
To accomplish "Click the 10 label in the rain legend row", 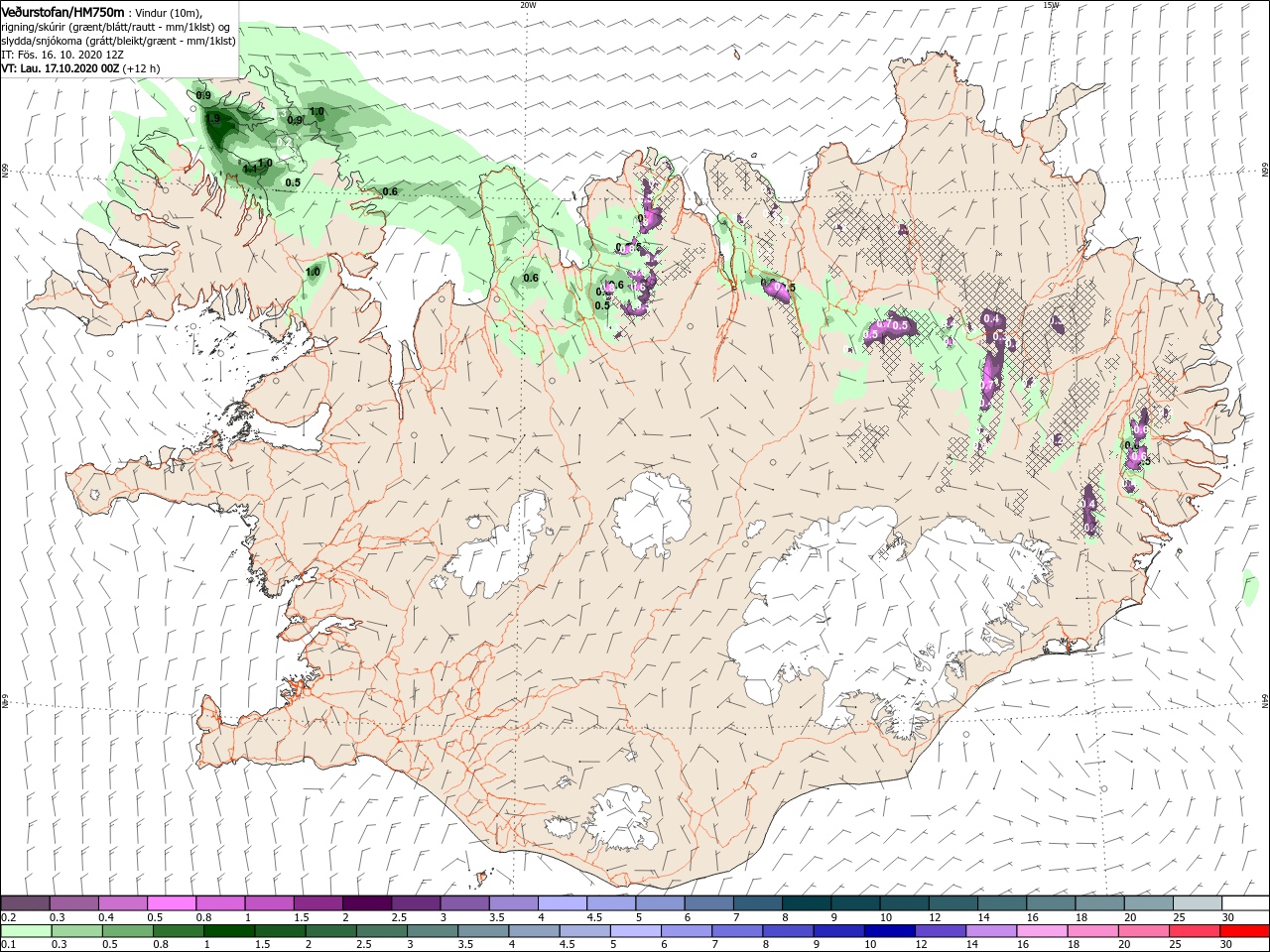I will pos(870,946).
